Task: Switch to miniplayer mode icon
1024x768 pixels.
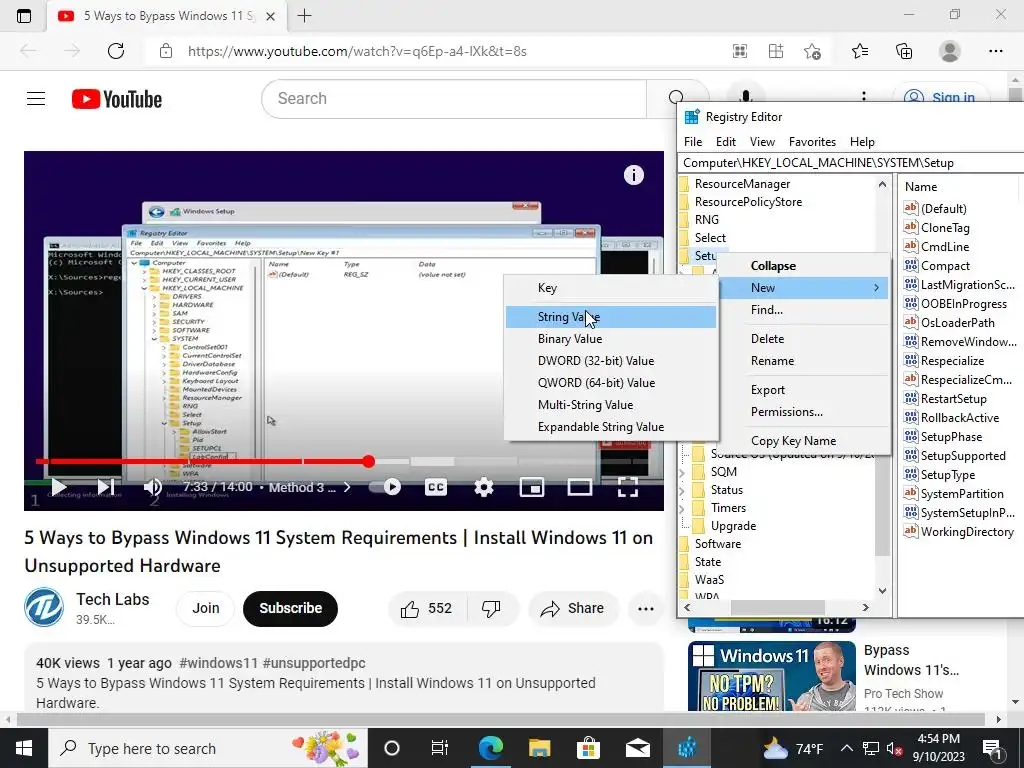Action: (532, 487)
